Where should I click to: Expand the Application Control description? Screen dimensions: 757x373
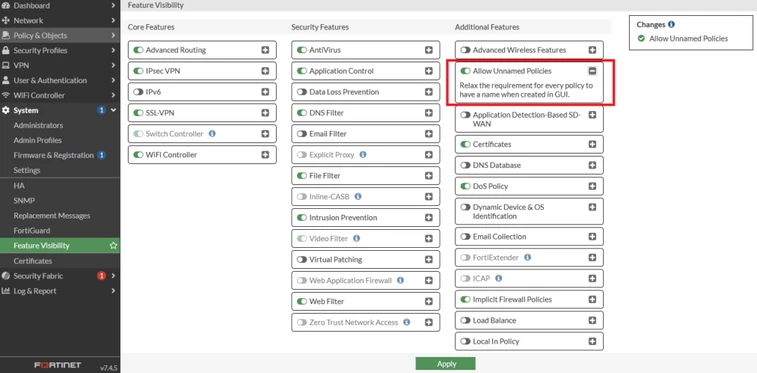pyautogui.click(x=429, y=71)
